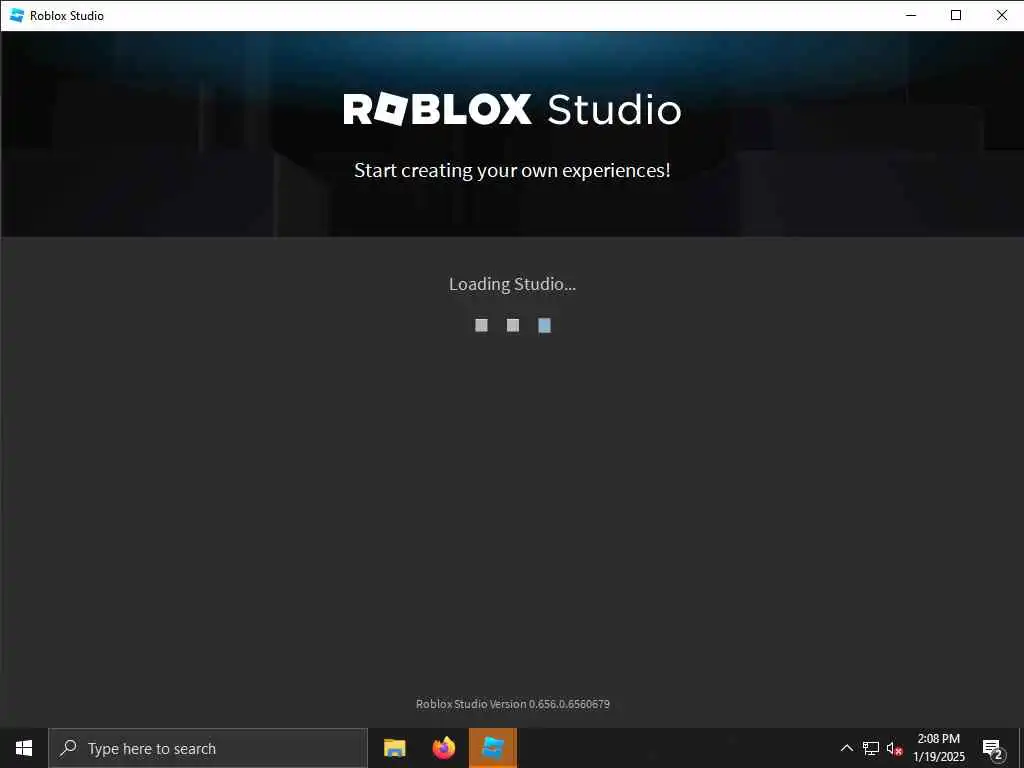Open network status in the system tray

click(x=871, y=748)
